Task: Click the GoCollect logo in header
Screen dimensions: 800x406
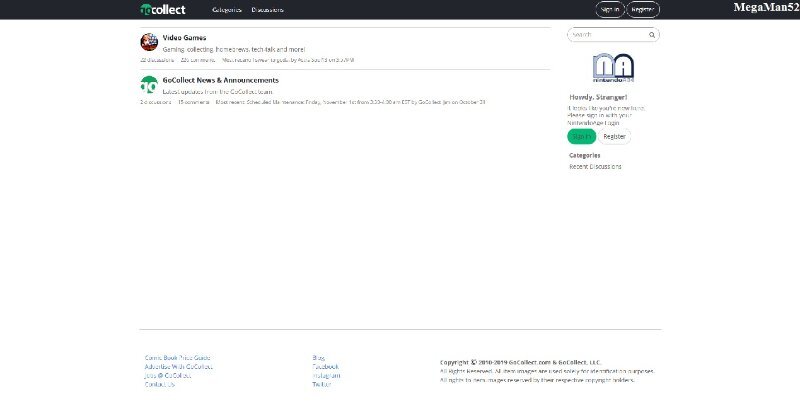Action: tap(161, 9)
